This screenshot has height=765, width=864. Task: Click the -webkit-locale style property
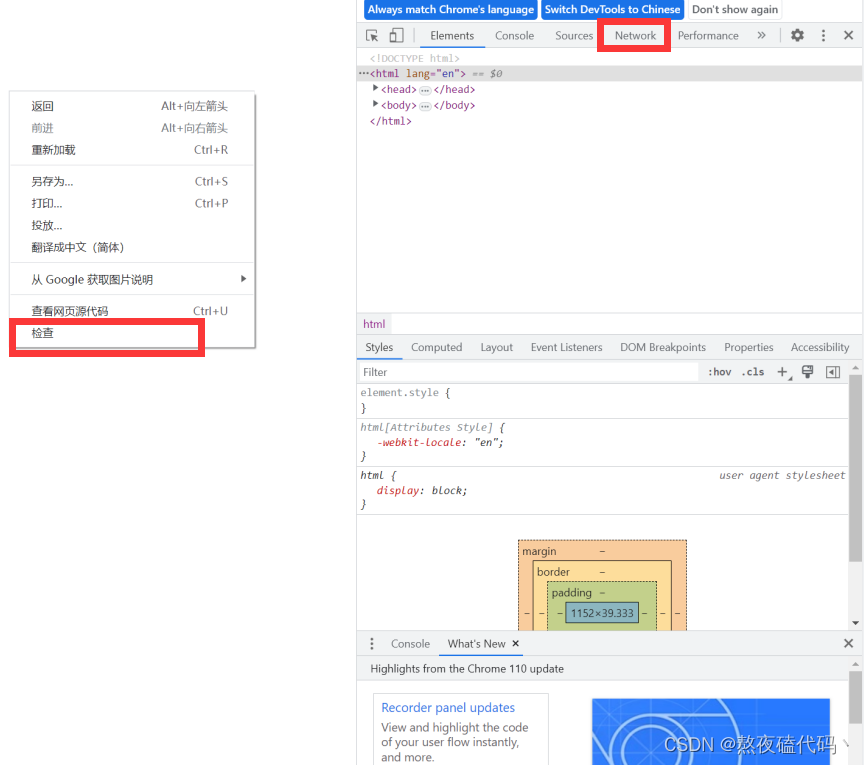click(419, 443)
